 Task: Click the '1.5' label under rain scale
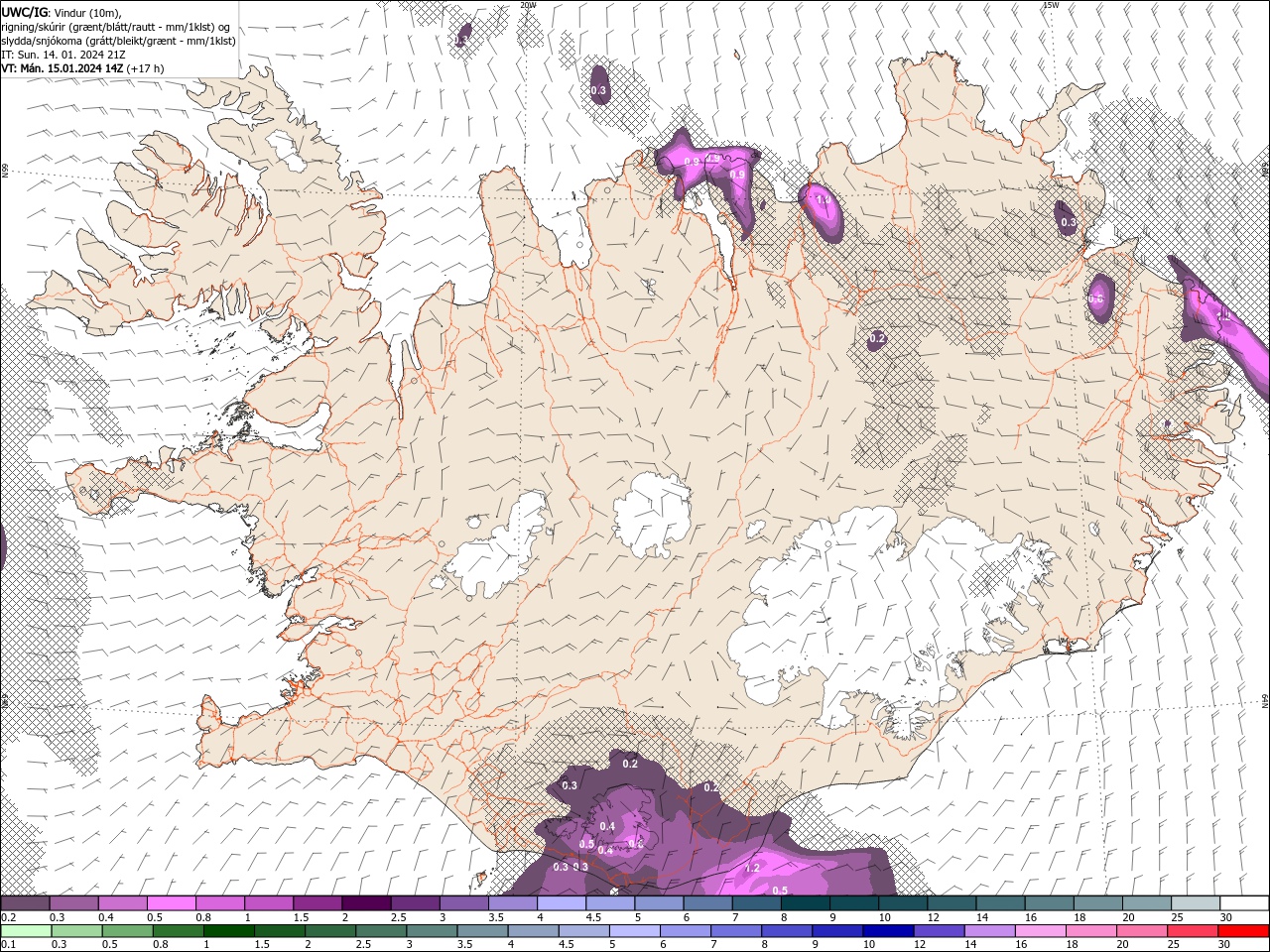[262, 944]
